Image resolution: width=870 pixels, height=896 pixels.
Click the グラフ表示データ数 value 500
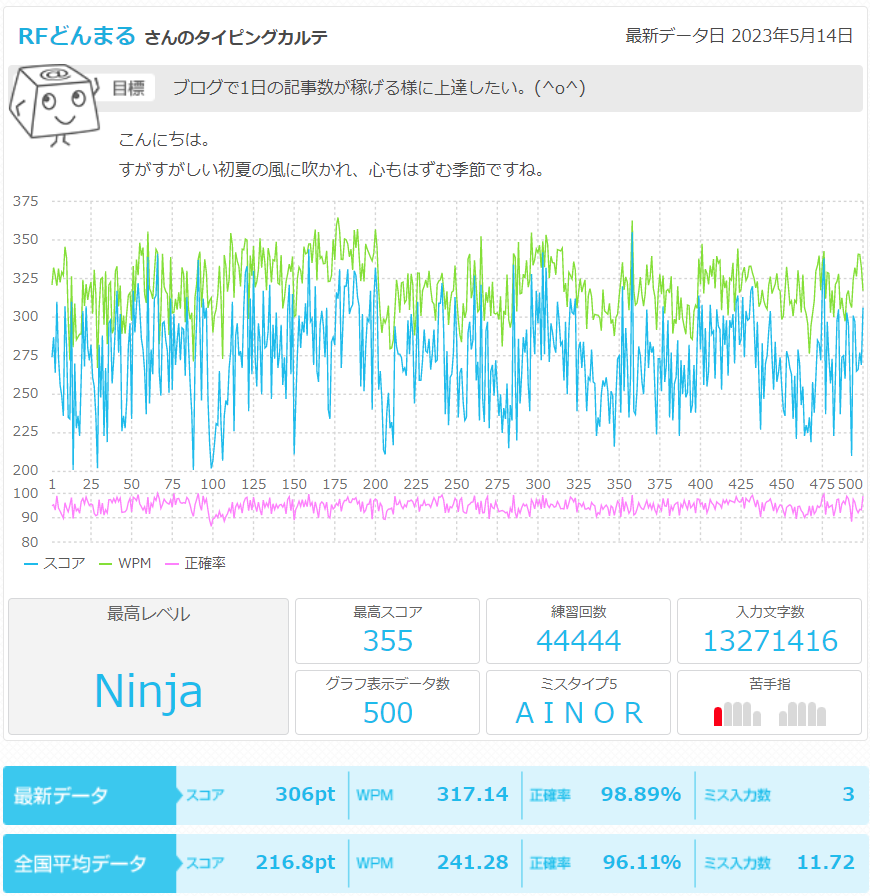point(388,713)
